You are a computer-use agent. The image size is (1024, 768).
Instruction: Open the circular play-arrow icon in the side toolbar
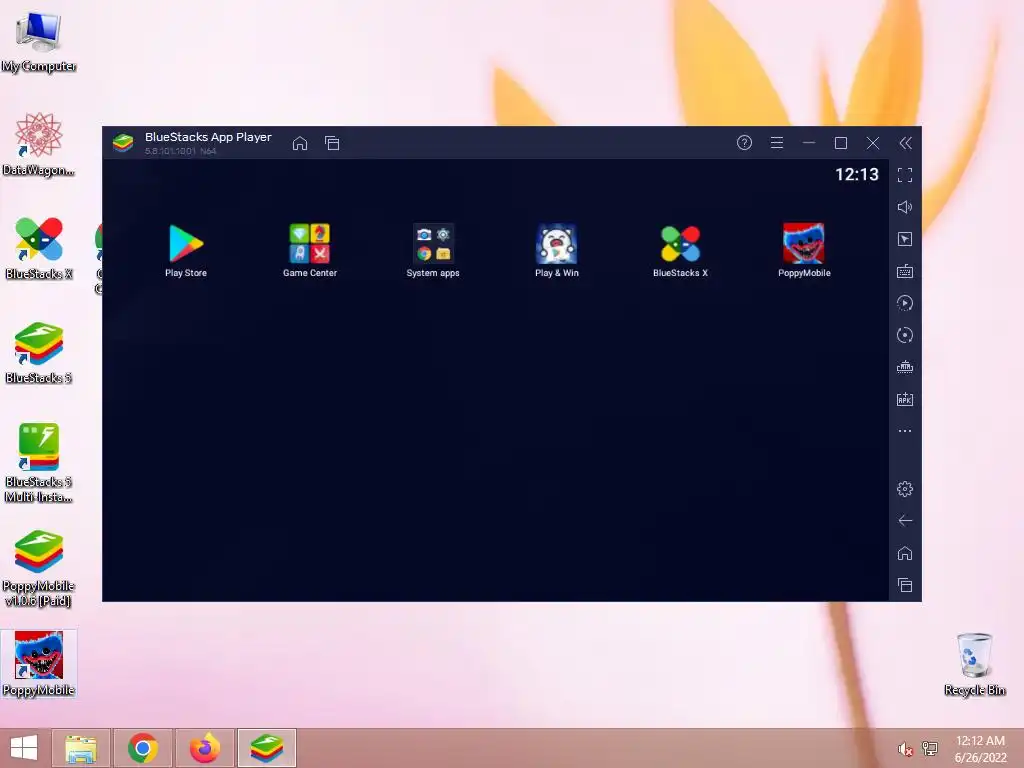904,303
